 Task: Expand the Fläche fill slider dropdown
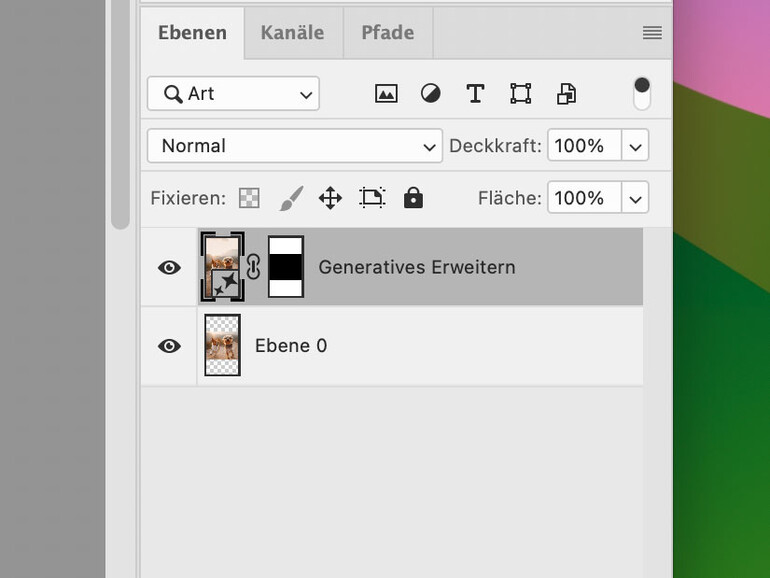pyautogui.click(x=636, y=198)
